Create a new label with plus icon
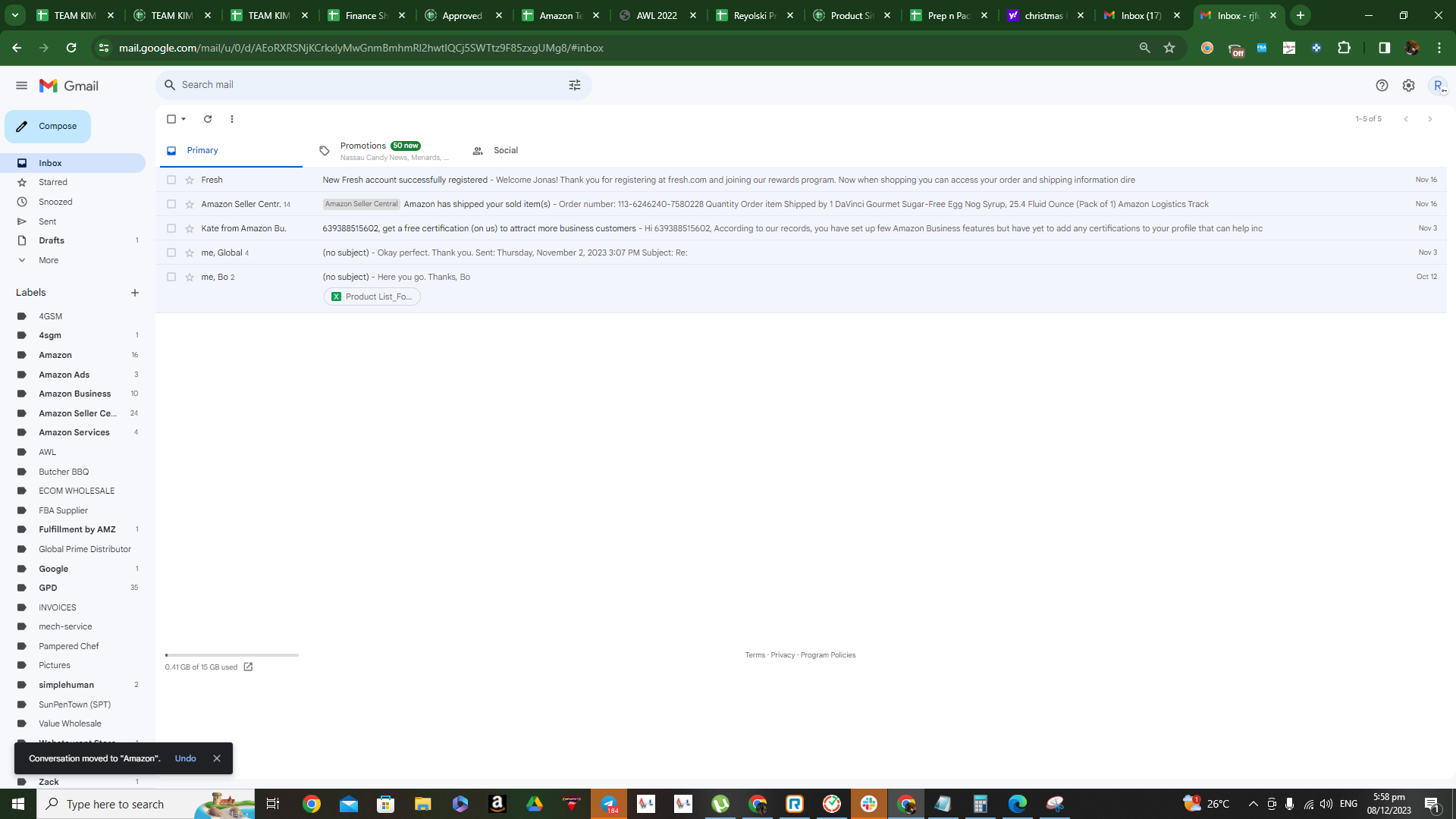 [135, 293]
